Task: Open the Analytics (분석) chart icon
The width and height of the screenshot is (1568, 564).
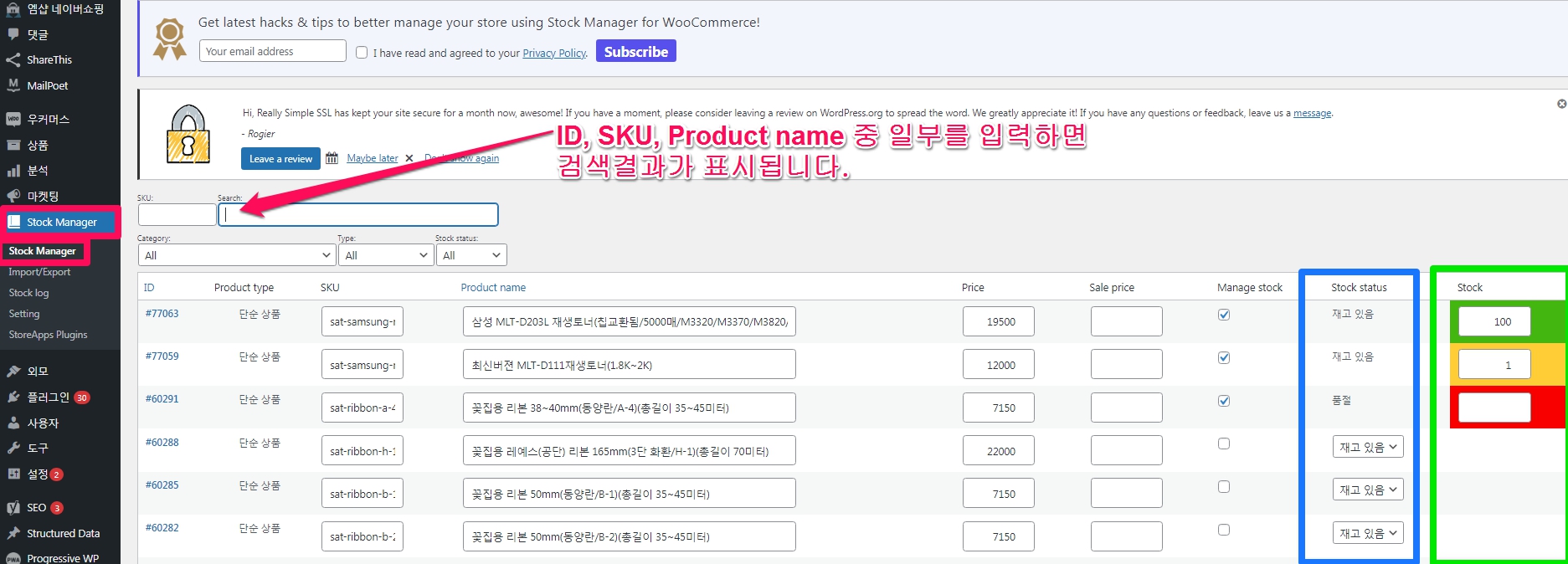Action: pos(13,171)
